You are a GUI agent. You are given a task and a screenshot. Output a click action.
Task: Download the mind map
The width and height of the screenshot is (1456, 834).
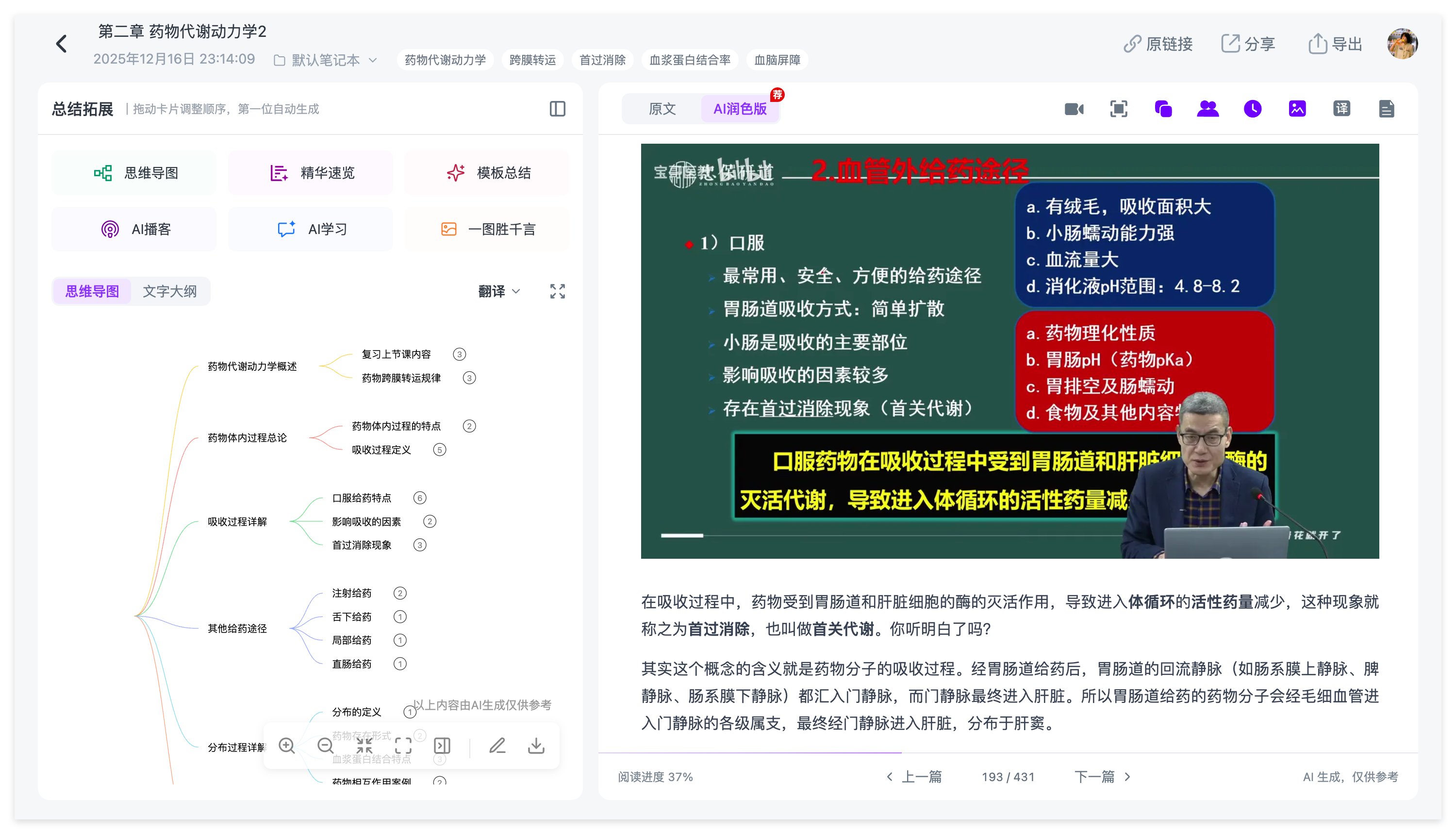click(536, 745)
